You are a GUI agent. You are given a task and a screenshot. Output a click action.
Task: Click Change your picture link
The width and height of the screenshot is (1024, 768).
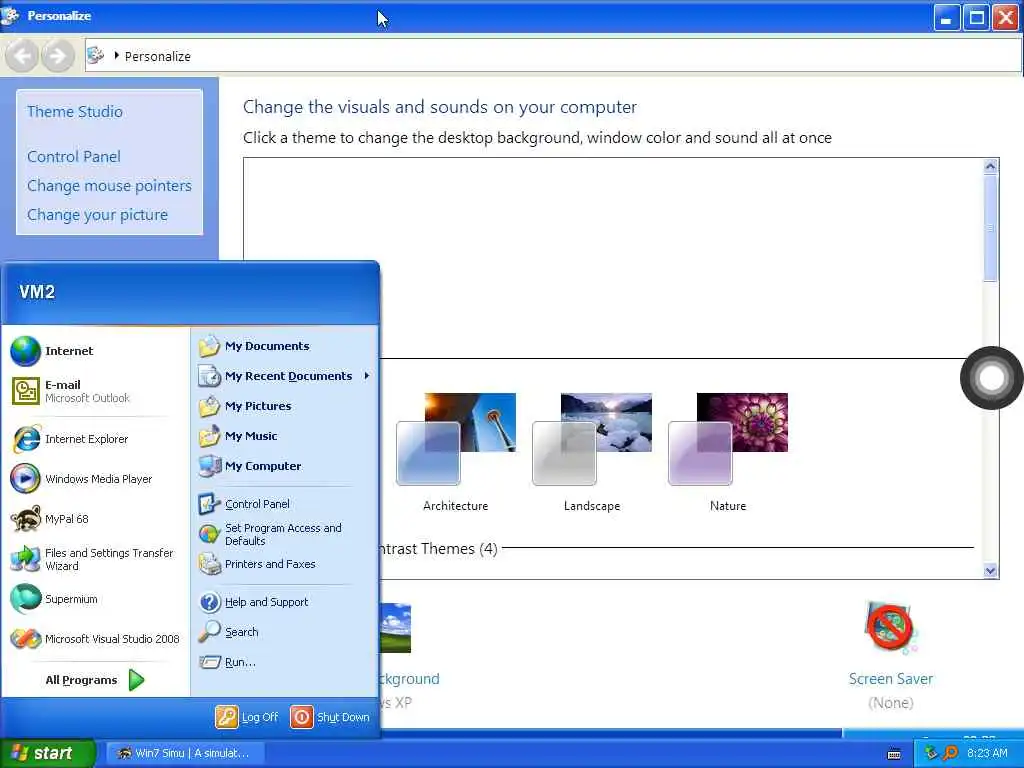click(97, 215)
